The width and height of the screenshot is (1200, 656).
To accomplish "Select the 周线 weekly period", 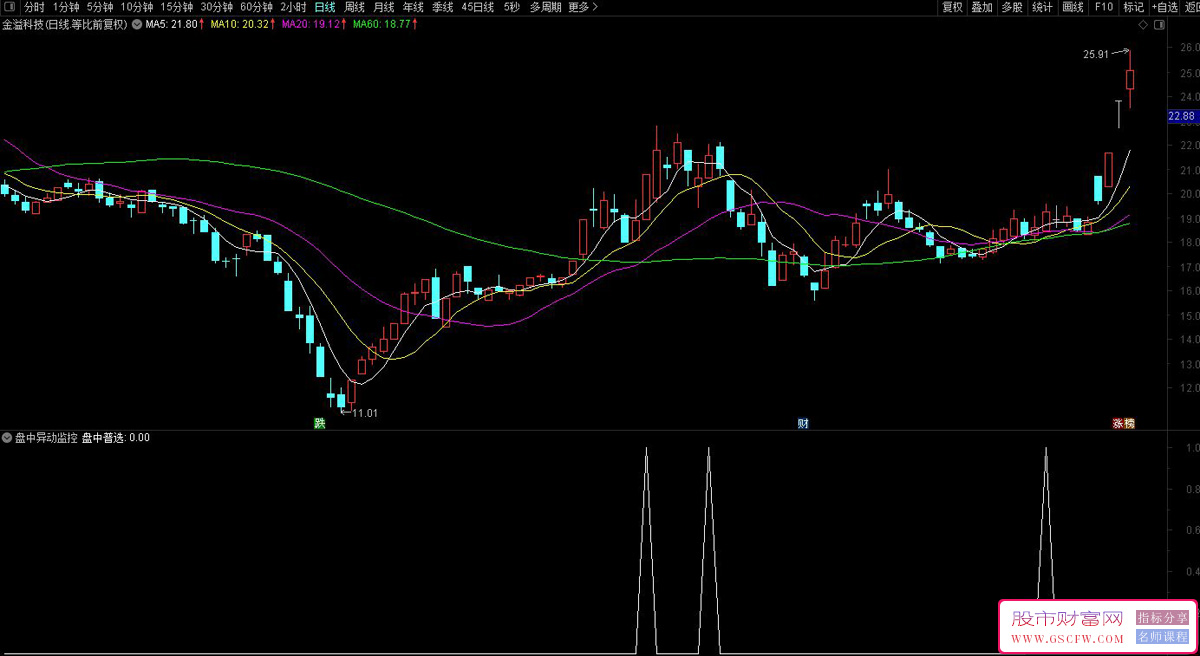I will 355,6.
